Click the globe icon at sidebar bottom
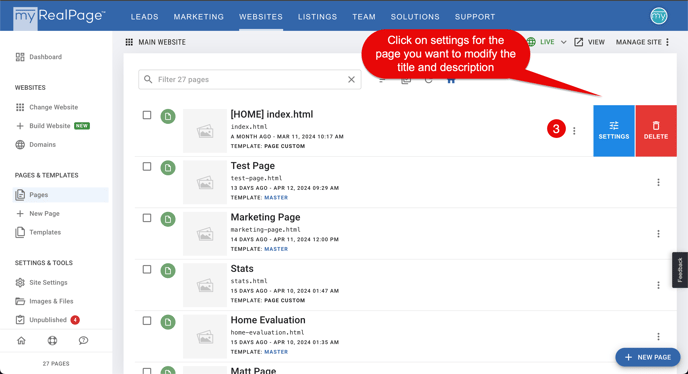The width and height of the screenshot is (688, 374). pos(52,340)
